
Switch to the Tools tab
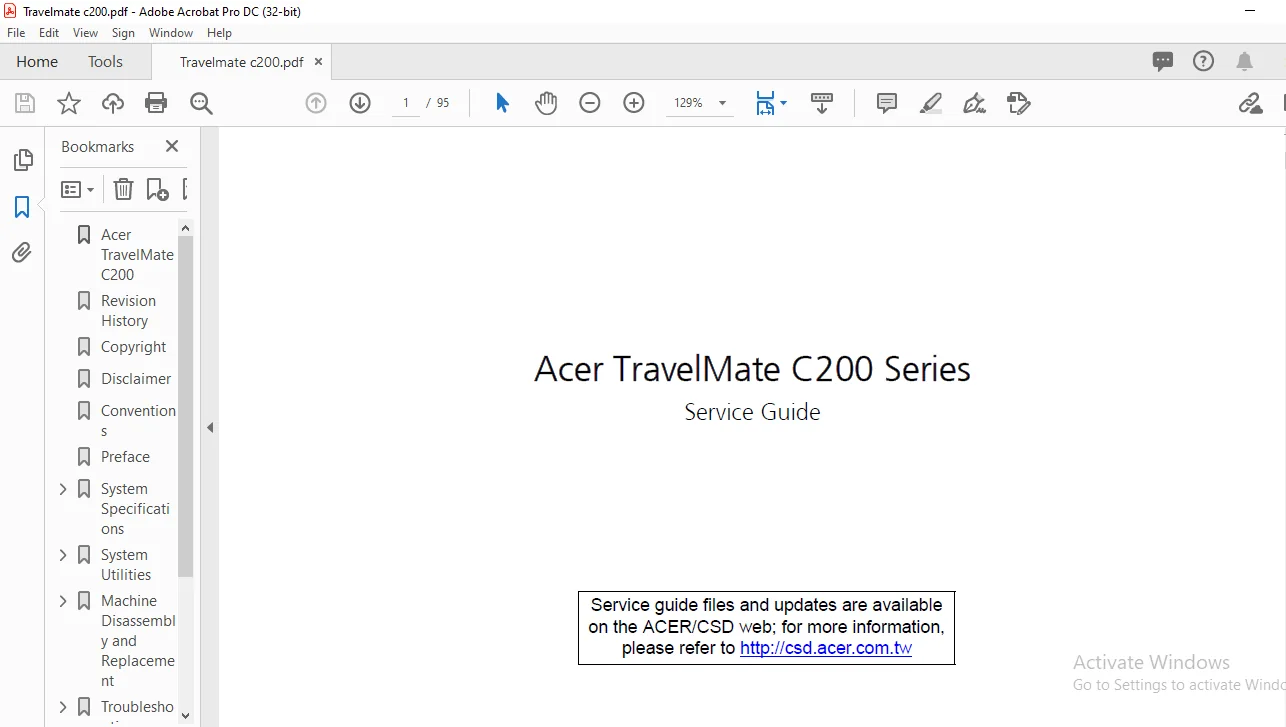[x=105, y=61]
